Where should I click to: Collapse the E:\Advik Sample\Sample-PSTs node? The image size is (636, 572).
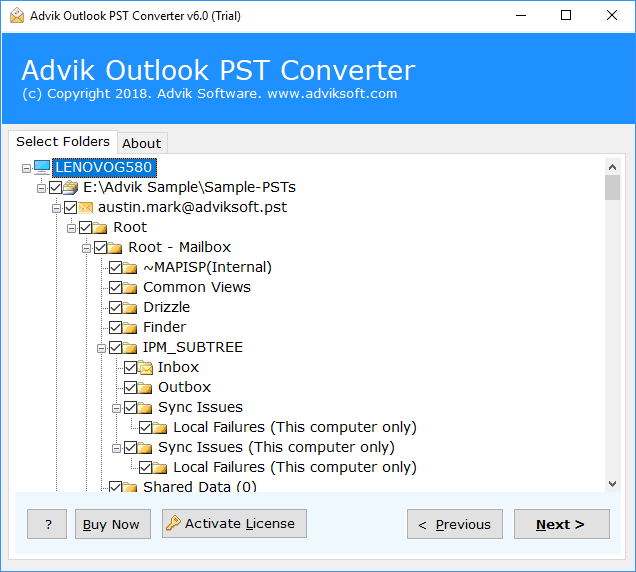pyautogui.click(x=41, y=188)
